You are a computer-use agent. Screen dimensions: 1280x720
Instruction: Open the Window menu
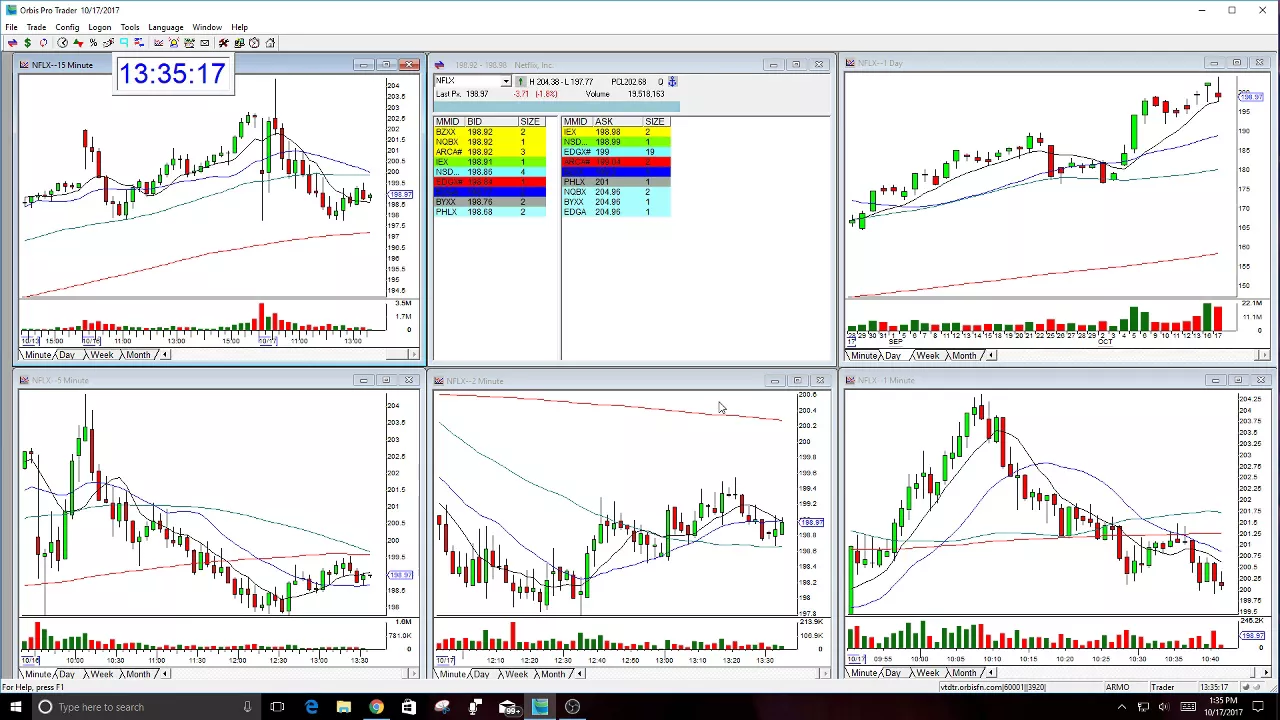click(x=207, y=27)
